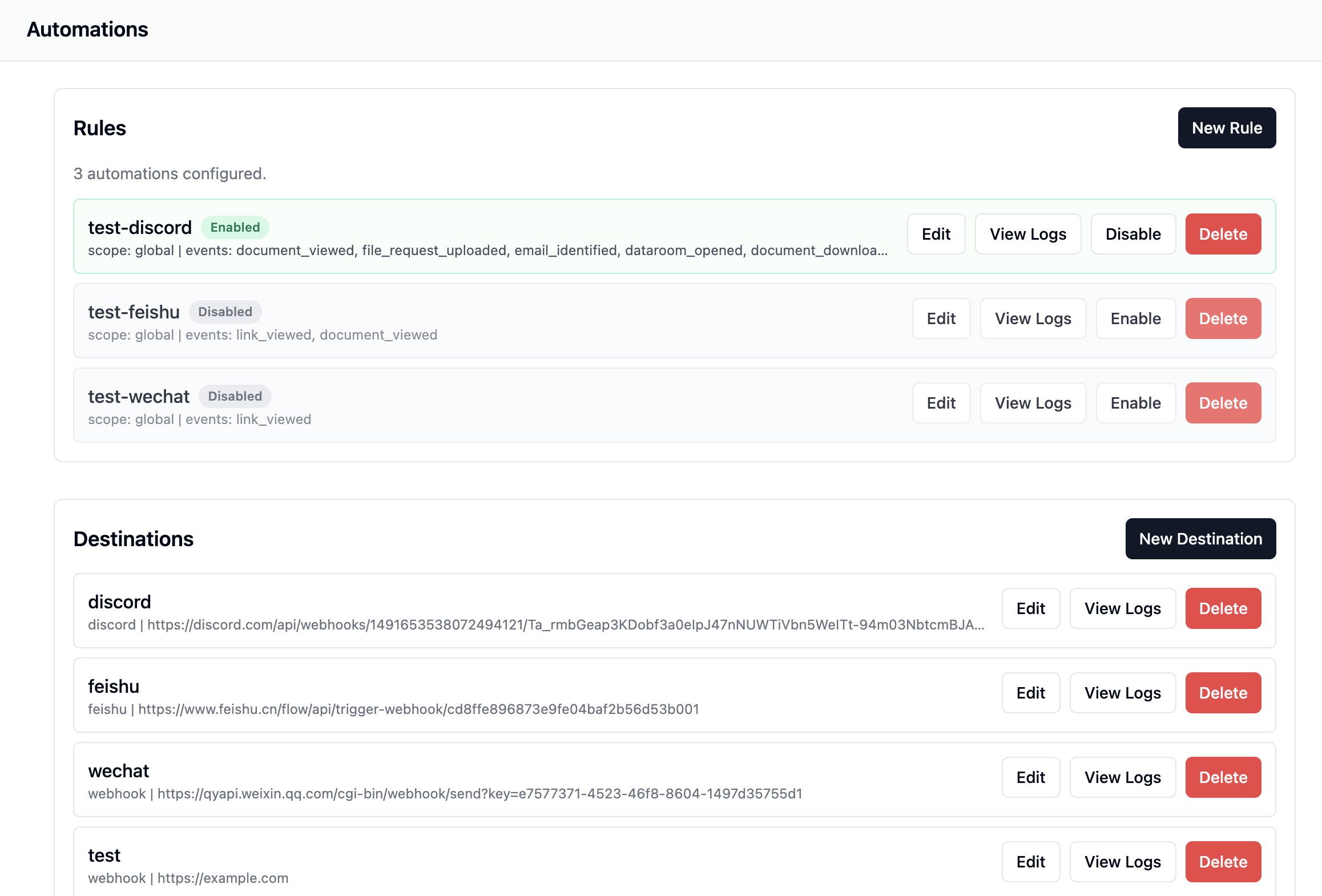
Task: Create a New Destination
Action: point(1200,538)
